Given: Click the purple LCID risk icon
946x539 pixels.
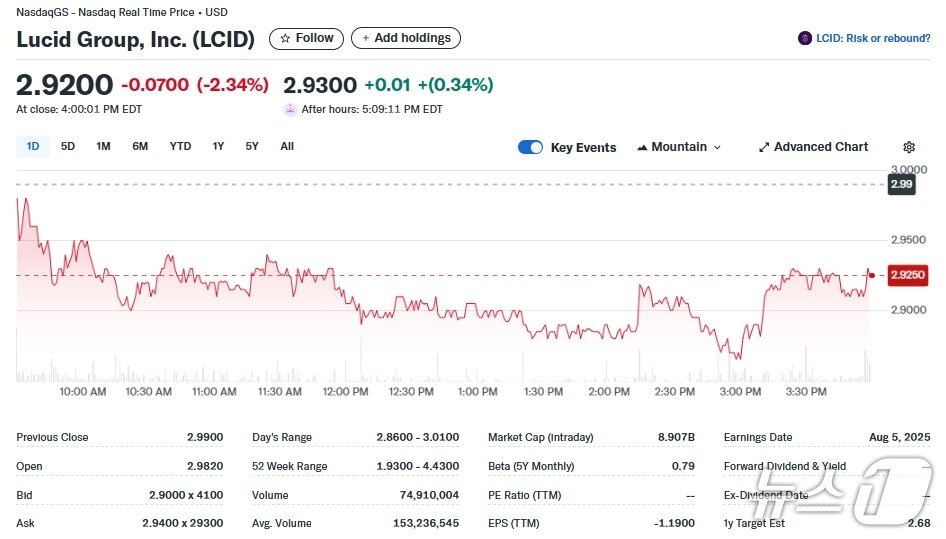Looking at the screenshot, I should click(x=804, y=38).
